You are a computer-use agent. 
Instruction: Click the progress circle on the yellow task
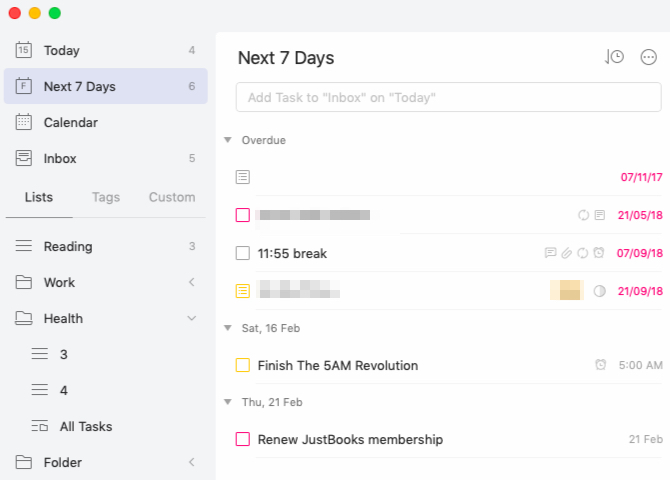600,291
